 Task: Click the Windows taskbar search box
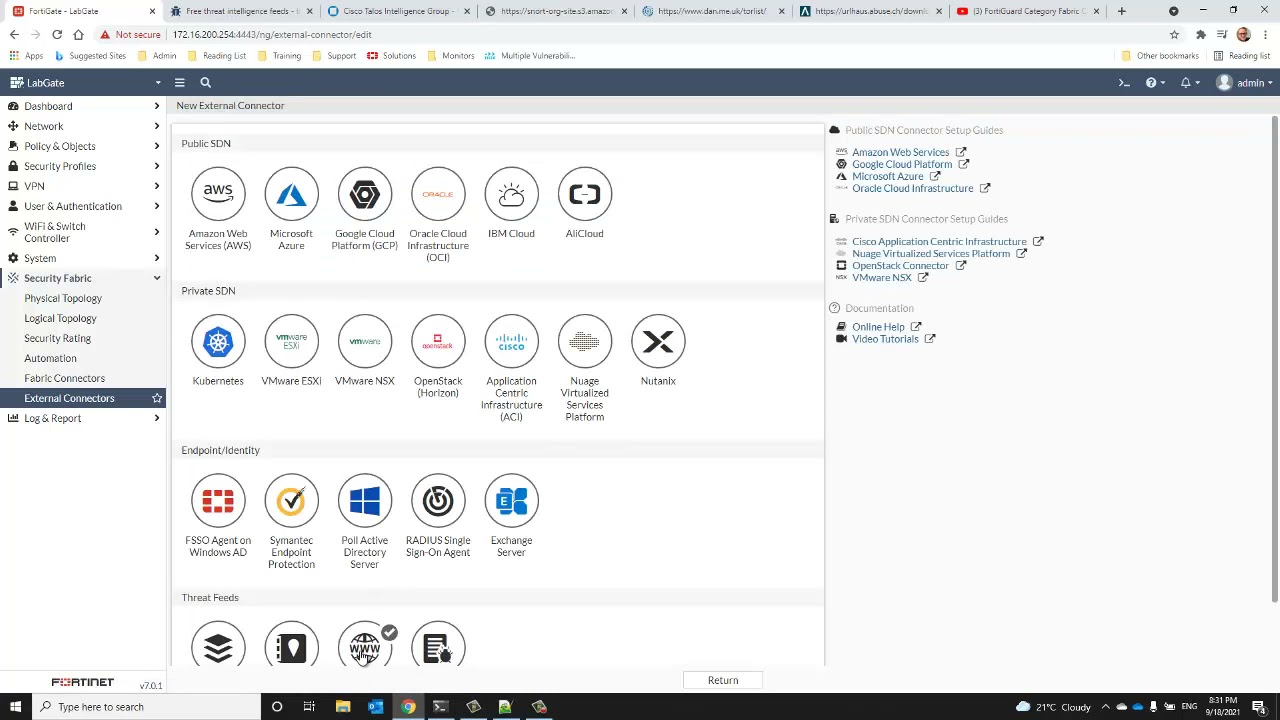point(145,707)
